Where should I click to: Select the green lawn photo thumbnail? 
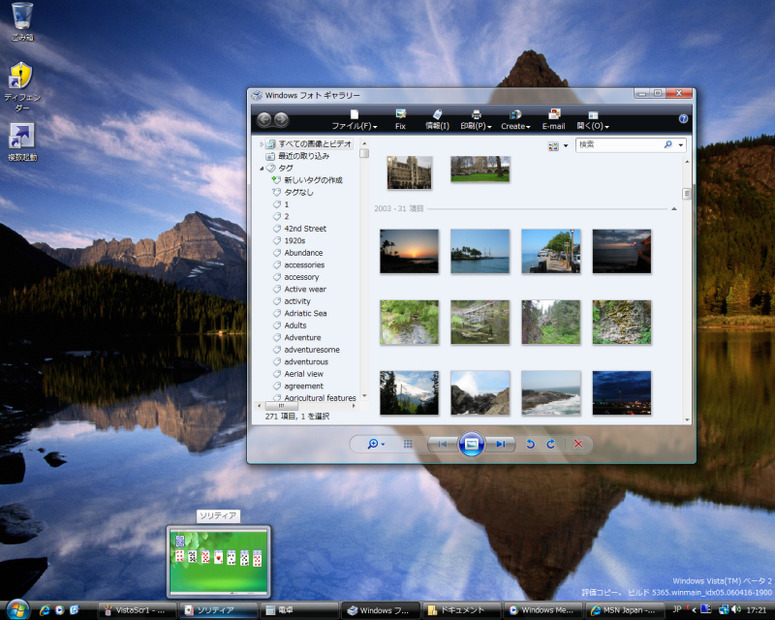(480, 169)
